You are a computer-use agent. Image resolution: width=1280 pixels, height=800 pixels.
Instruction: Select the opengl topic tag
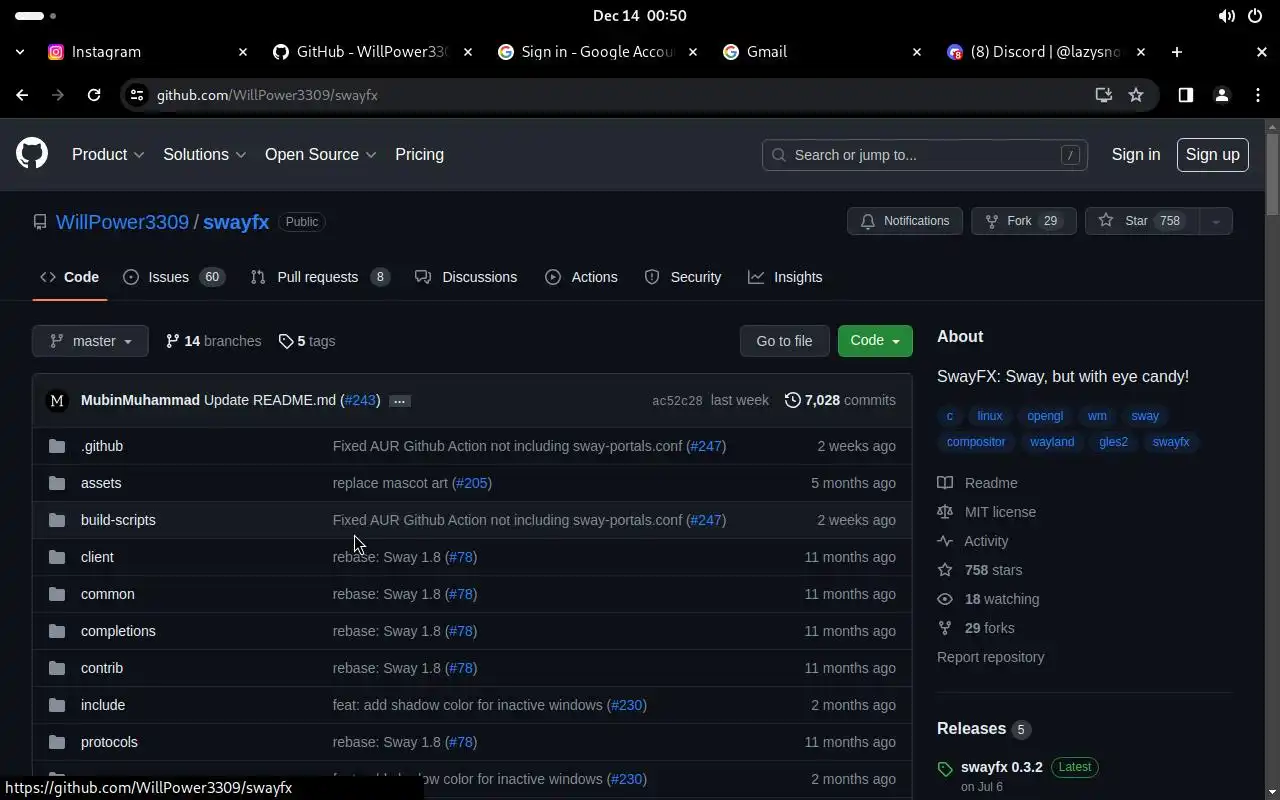pos(1045,416)
